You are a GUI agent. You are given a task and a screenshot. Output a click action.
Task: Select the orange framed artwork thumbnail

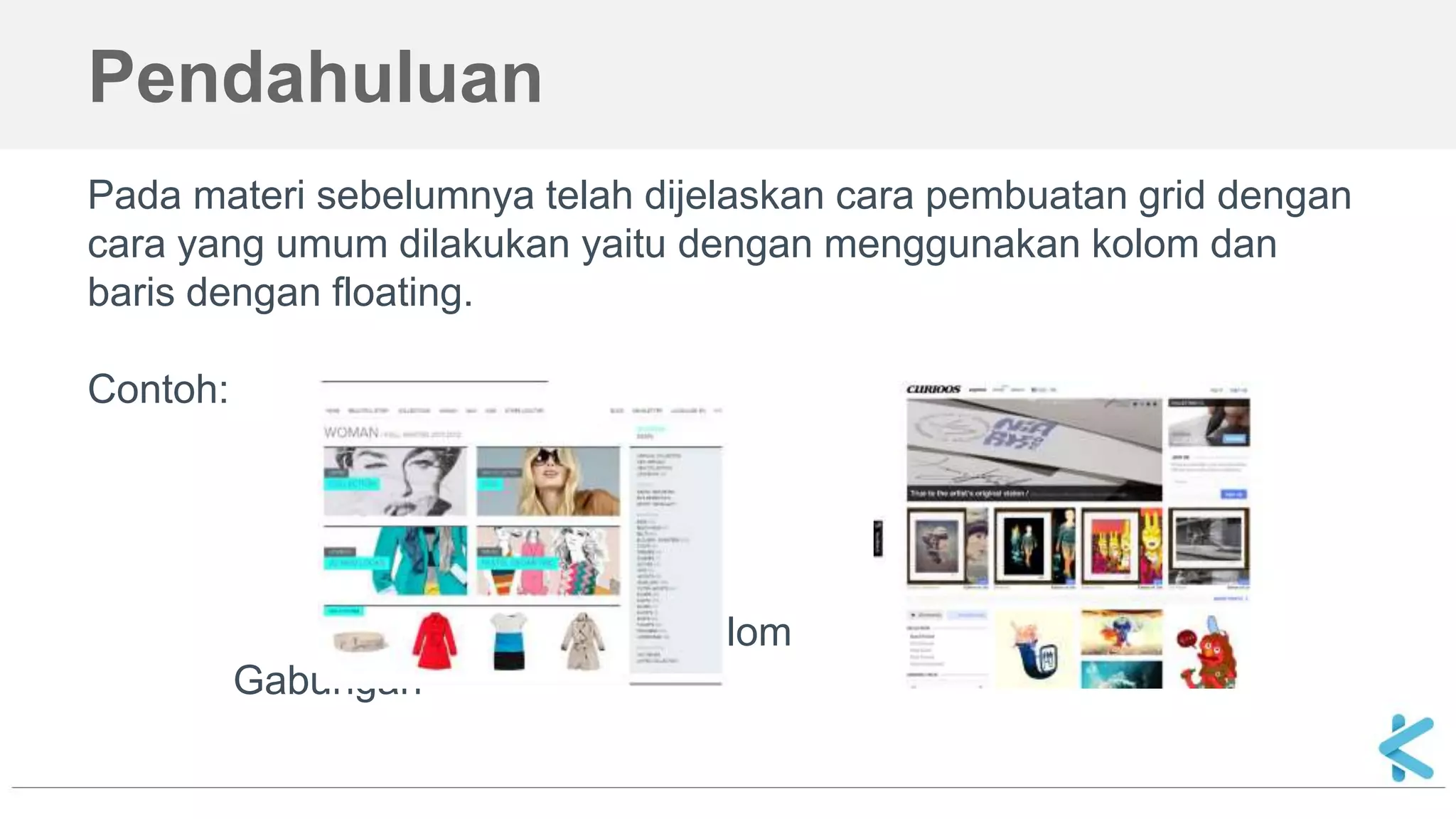pos(1122,546)
